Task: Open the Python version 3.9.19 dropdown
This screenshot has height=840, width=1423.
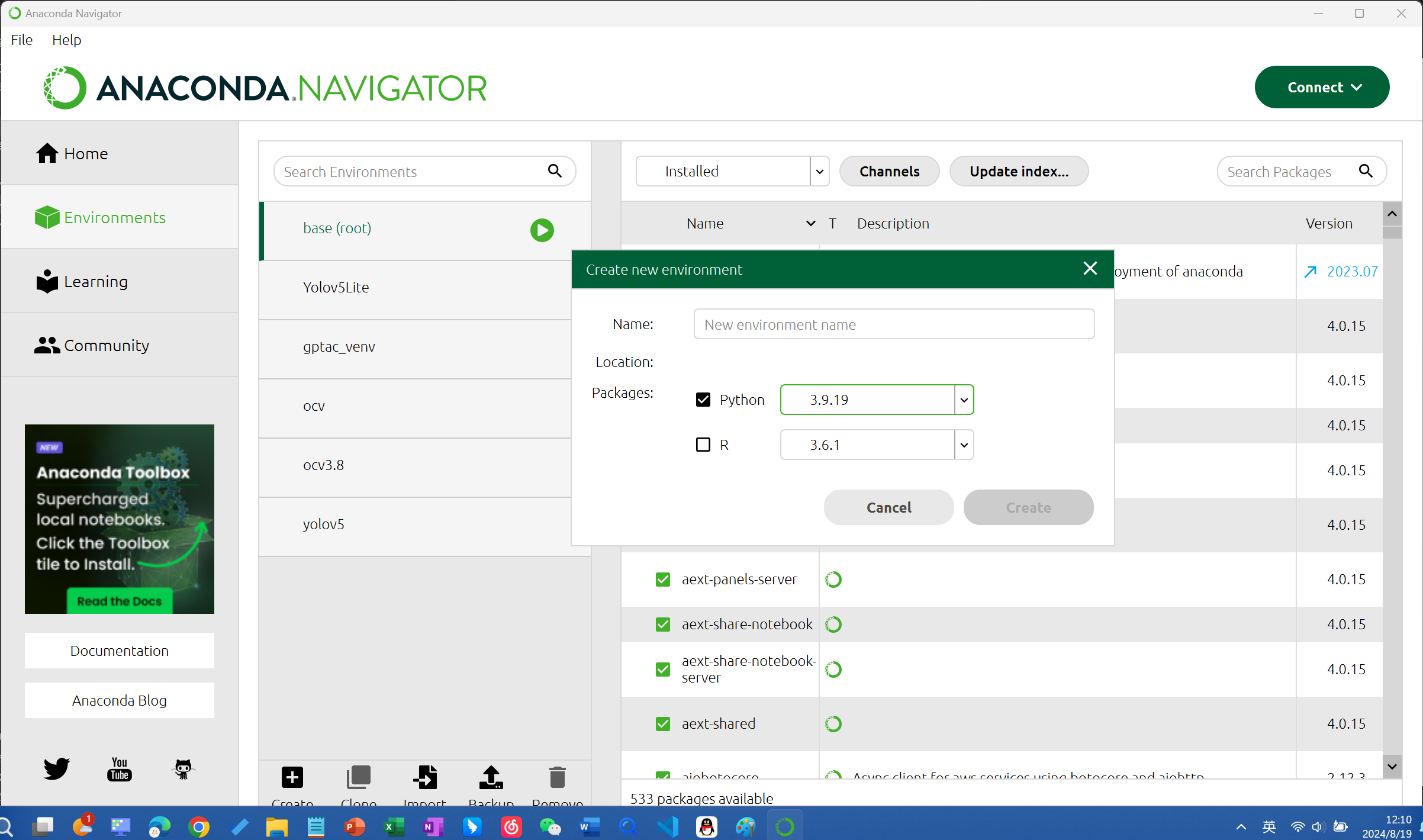Action: click(877, 400)
